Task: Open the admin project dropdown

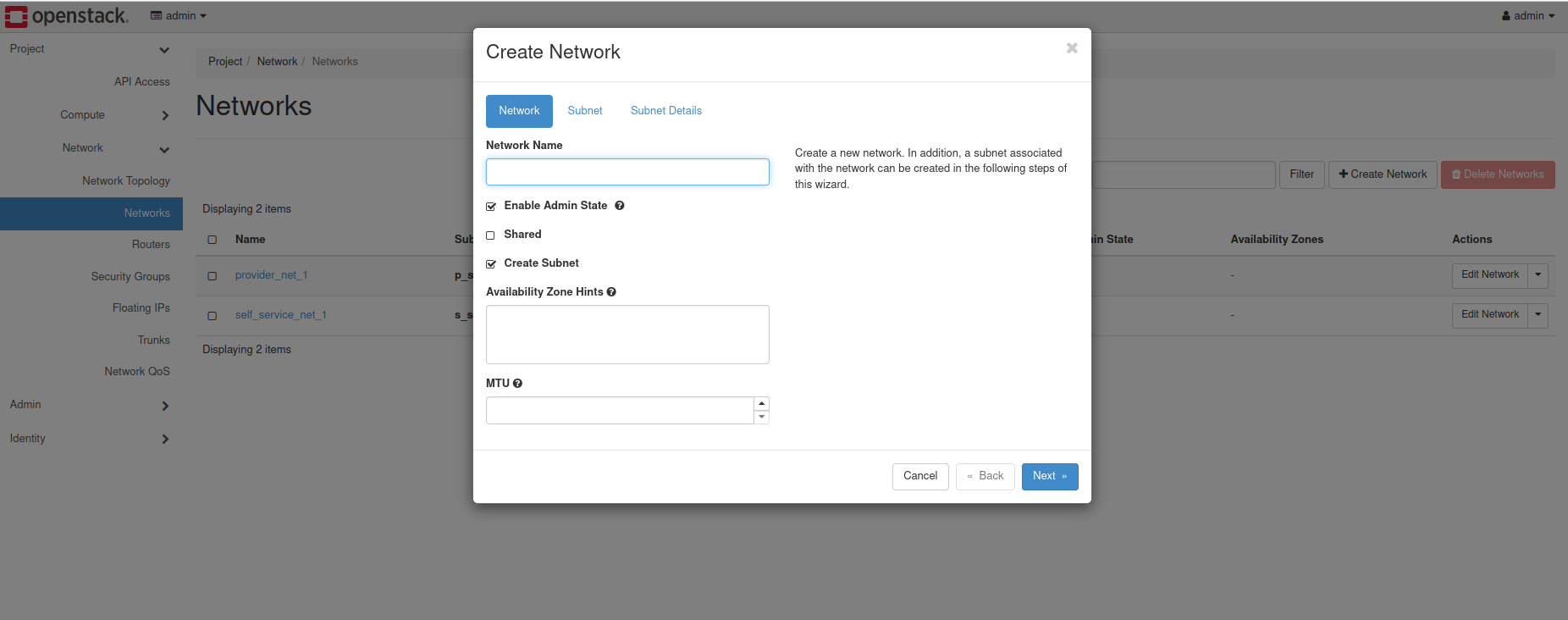Action: click(179, 16)
